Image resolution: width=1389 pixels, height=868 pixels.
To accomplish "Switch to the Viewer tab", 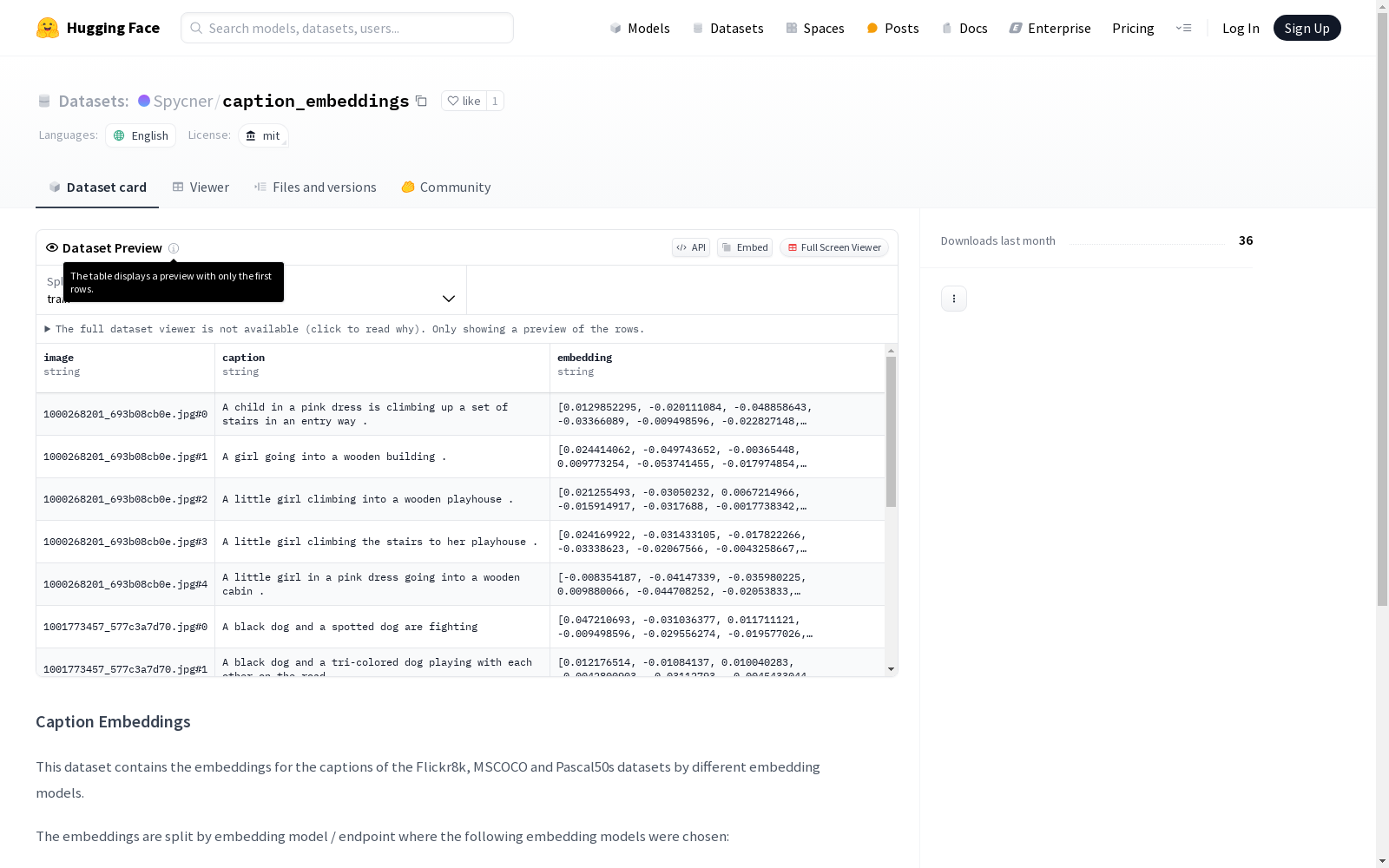I will tap(201, 187).
